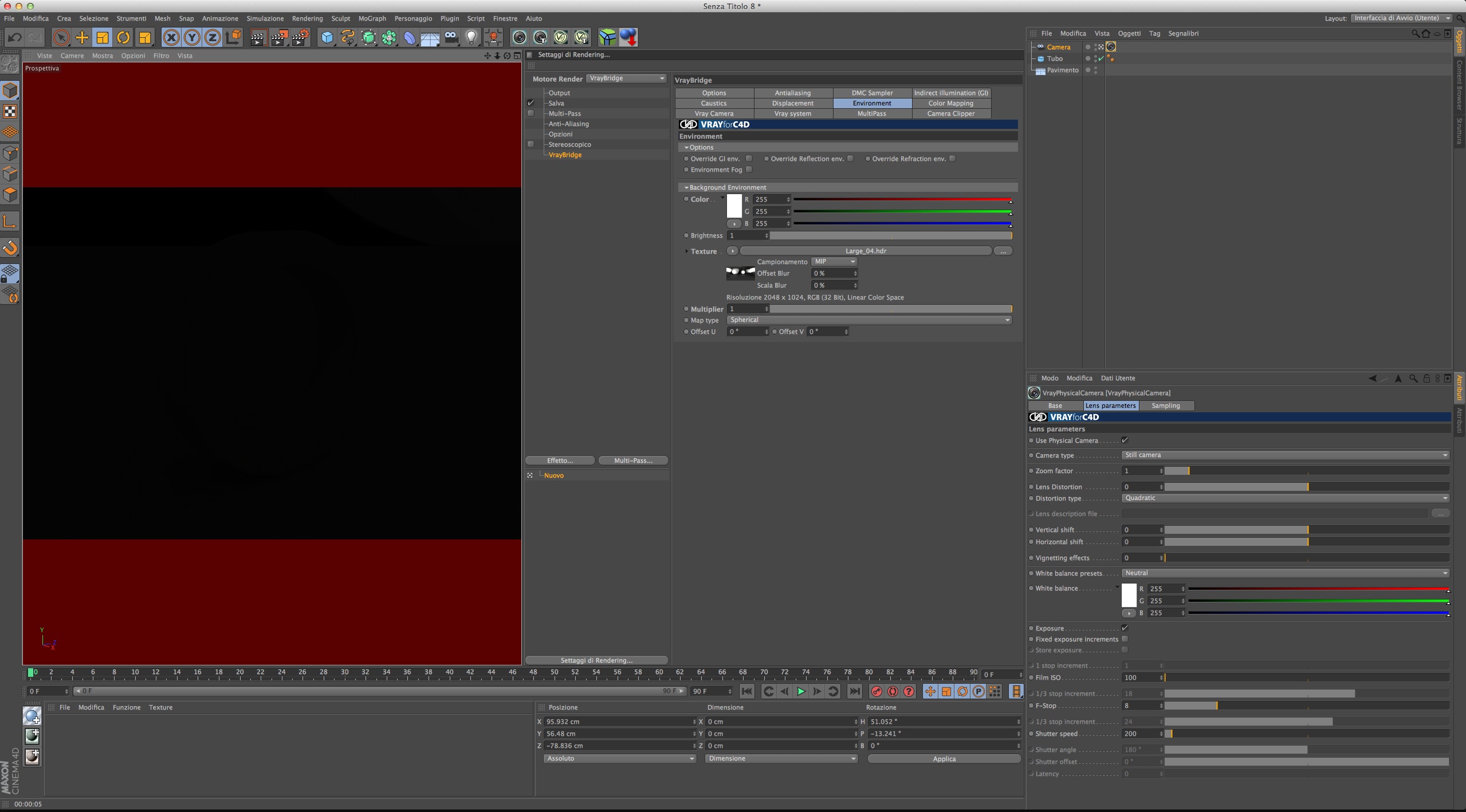Viewport: 1466px width, 812px height.
Task: Open Motore Render VrayBridge dropdown
Action: [x=627, y=78]
